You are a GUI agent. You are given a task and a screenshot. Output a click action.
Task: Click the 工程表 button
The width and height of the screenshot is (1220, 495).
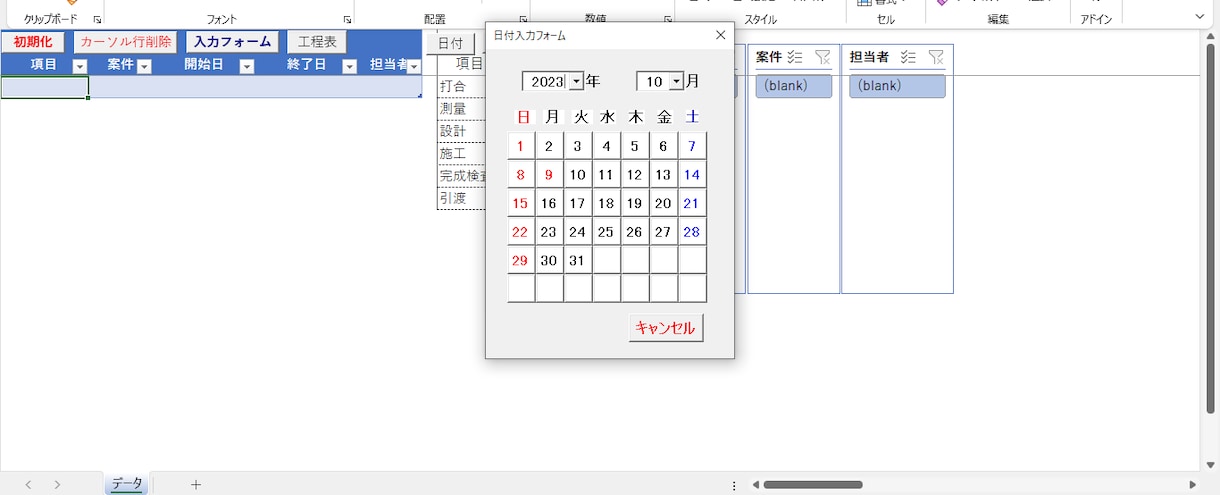click(317, 42)
